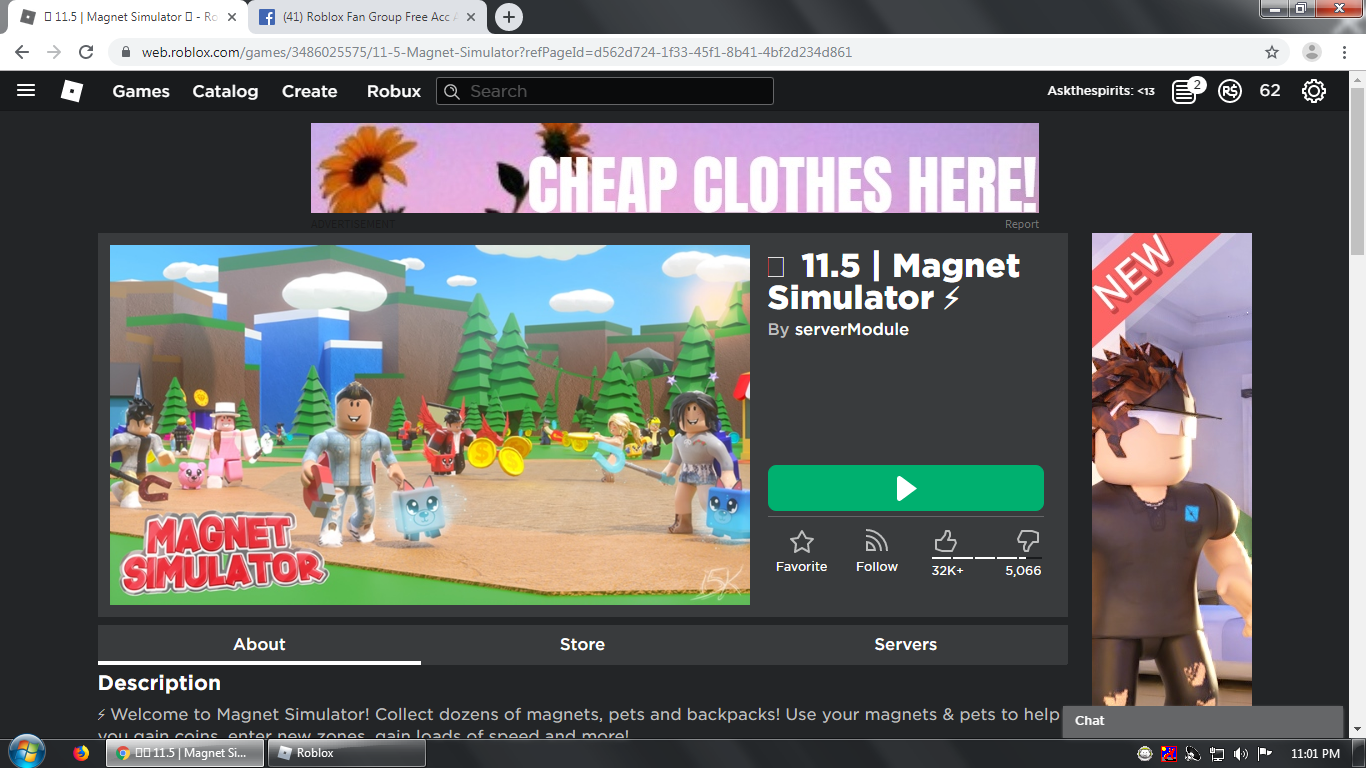1366x768 pixels.
Task: Open the Windows Start menu
Action: pyautogui.click(x=26, y=752)
